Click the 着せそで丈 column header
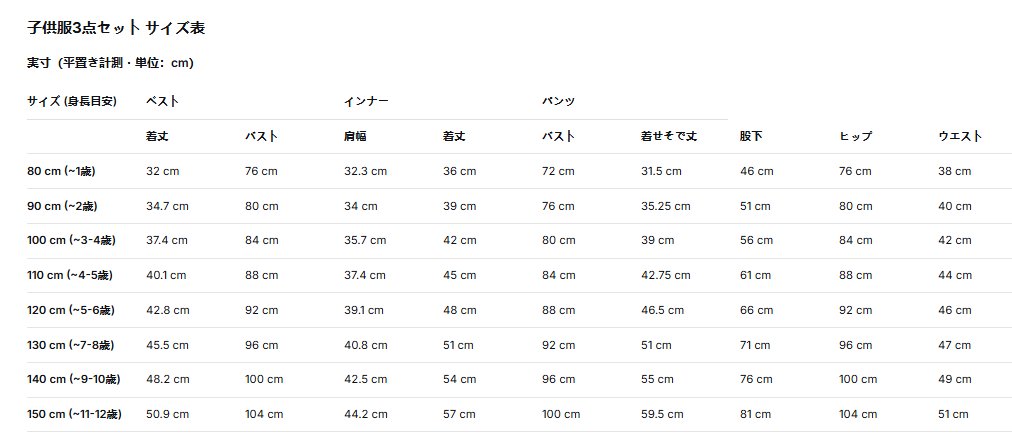Image resolution: width=1012 pixels, height=448 pixels. [669, 136]
